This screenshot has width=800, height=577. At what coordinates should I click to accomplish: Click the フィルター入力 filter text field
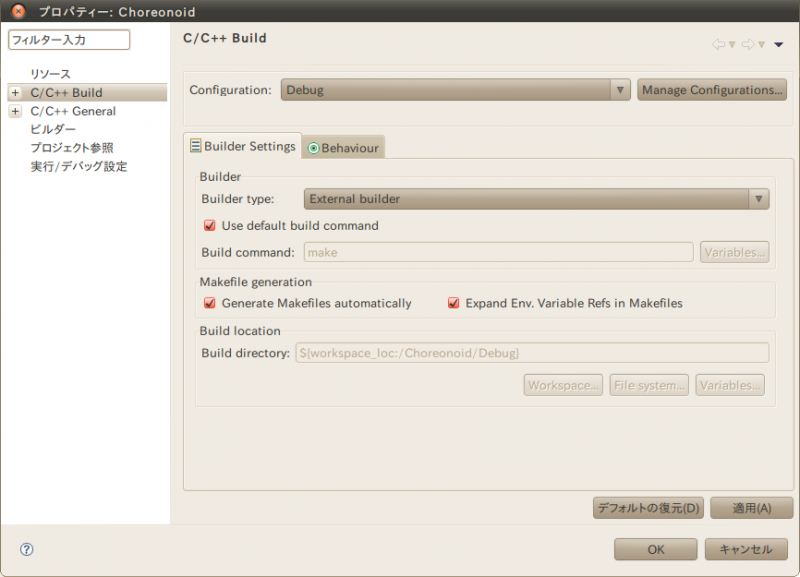click(69, 40)
